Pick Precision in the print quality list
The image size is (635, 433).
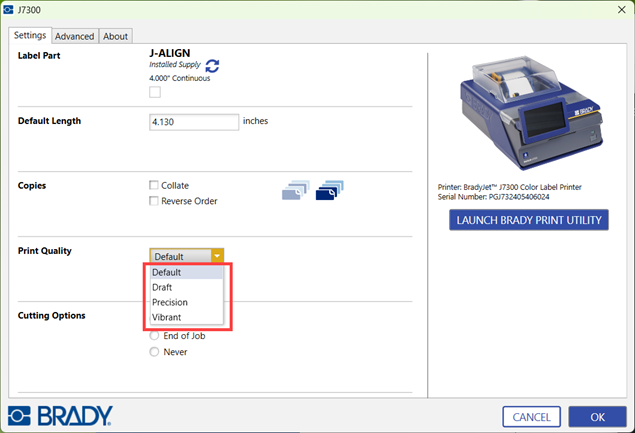(169, 302)
